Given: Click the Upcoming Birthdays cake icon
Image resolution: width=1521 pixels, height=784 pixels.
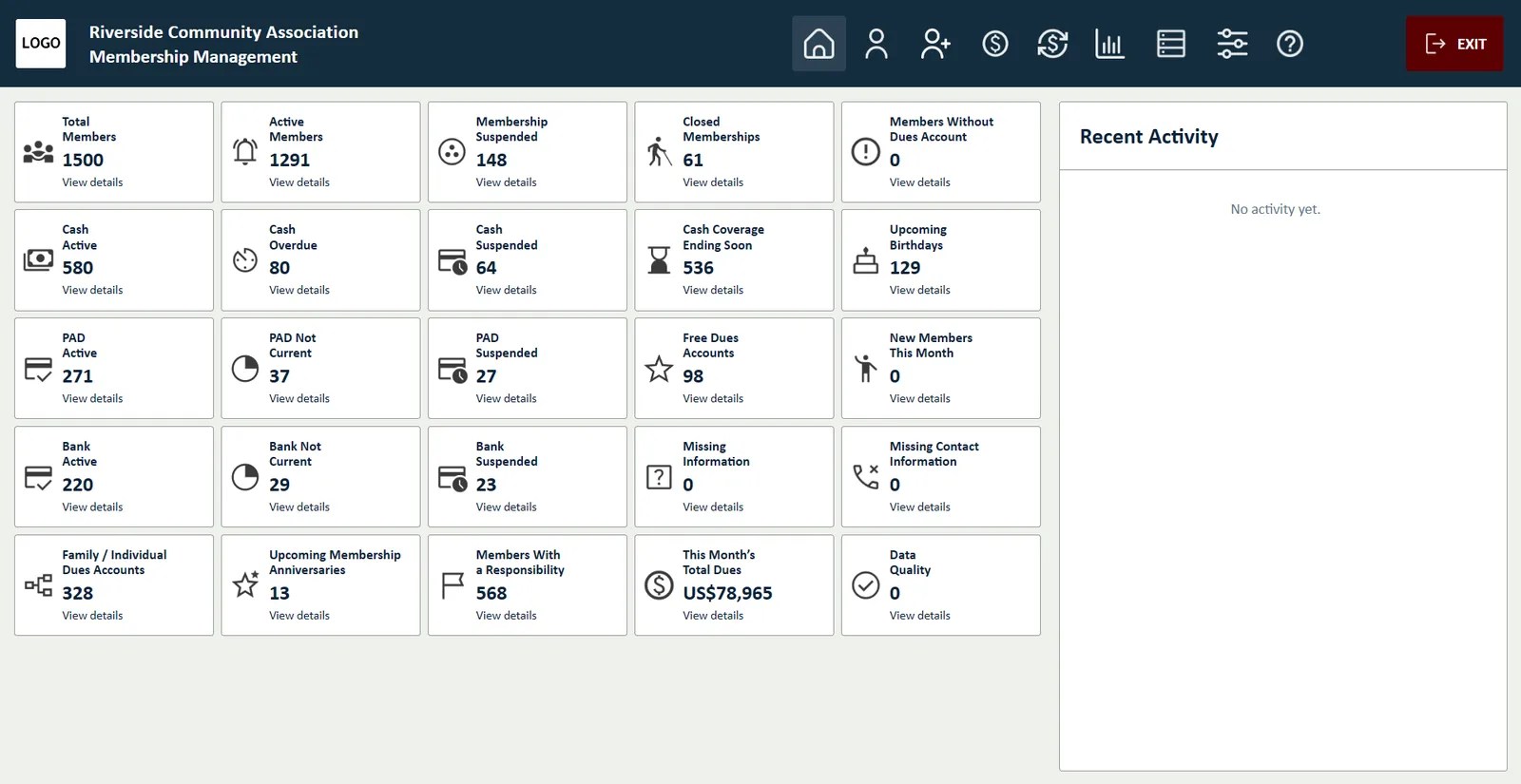Looking at the screenshot, I should pos(866,260).
